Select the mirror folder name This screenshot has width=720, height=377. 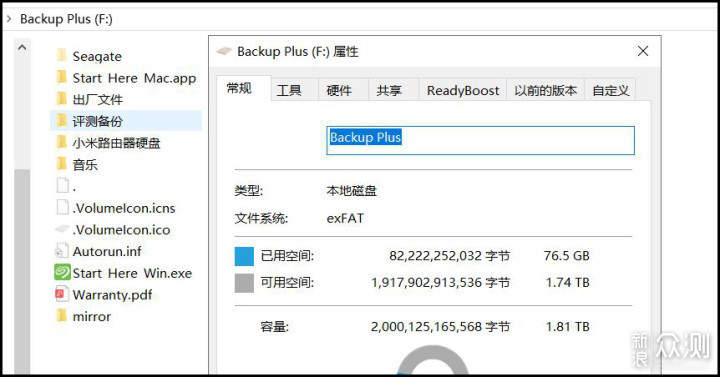tap(92, 316)
